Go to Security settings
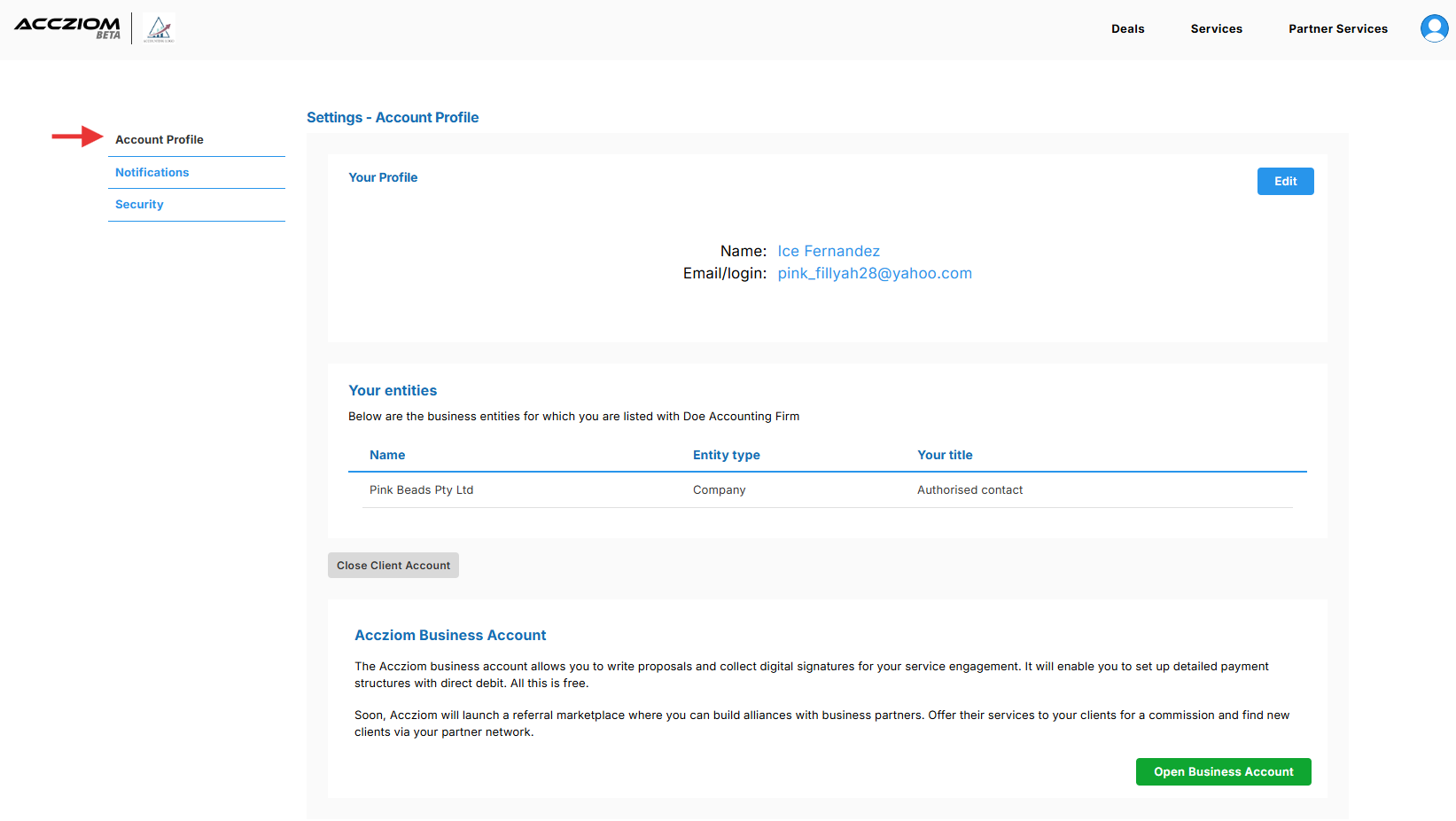This screenshot has width=1456, height=821. [139, 204]
